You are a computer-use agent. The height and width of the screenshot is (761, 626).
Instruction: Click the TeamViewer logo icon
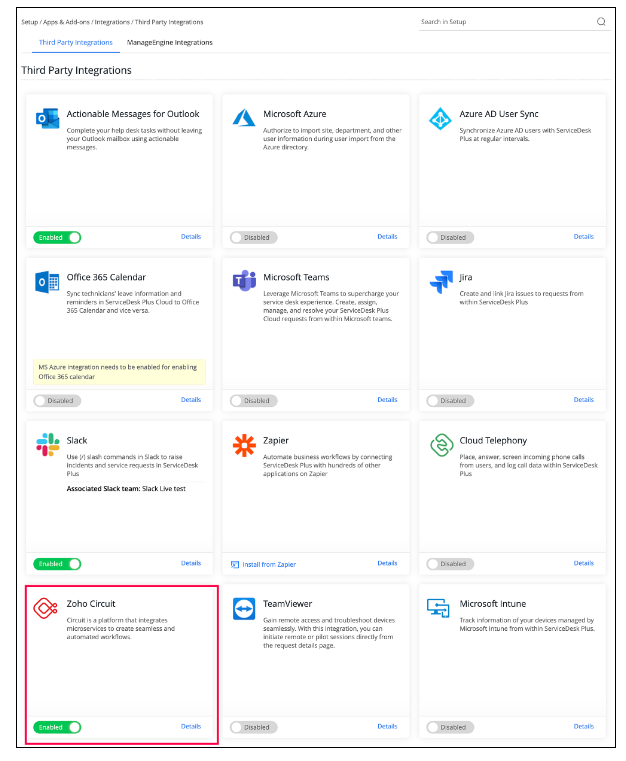244,609
